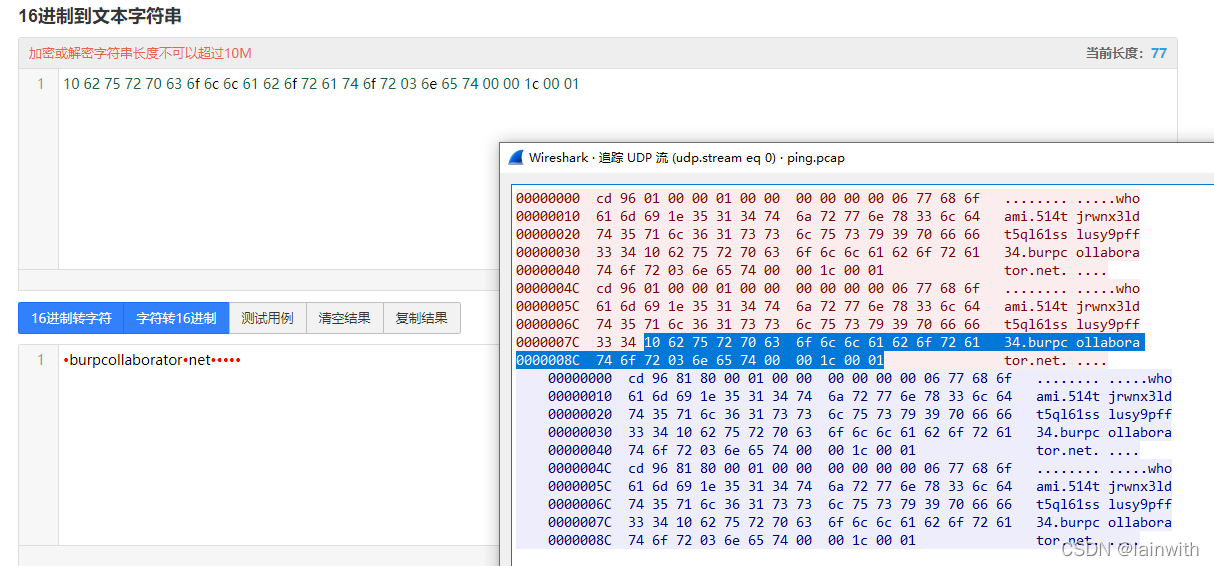Click red row at offset 0000004C

click(x=828, y=288)
